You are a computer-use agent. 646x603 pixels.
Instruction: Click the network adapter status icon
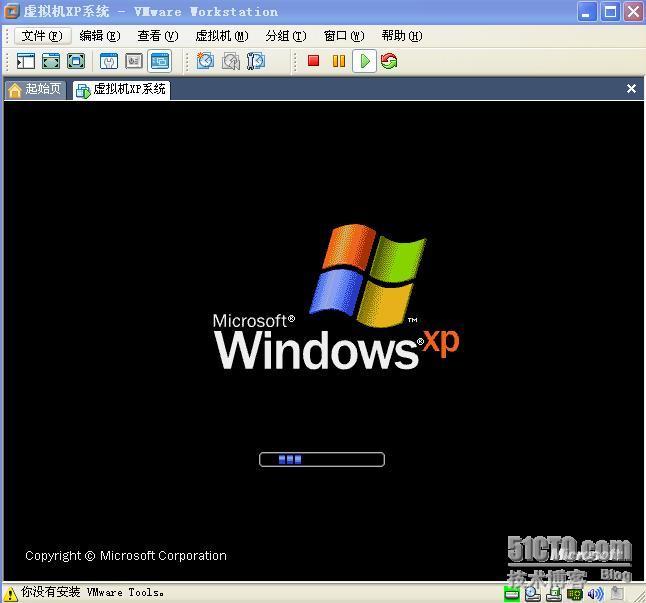[575, 594]
